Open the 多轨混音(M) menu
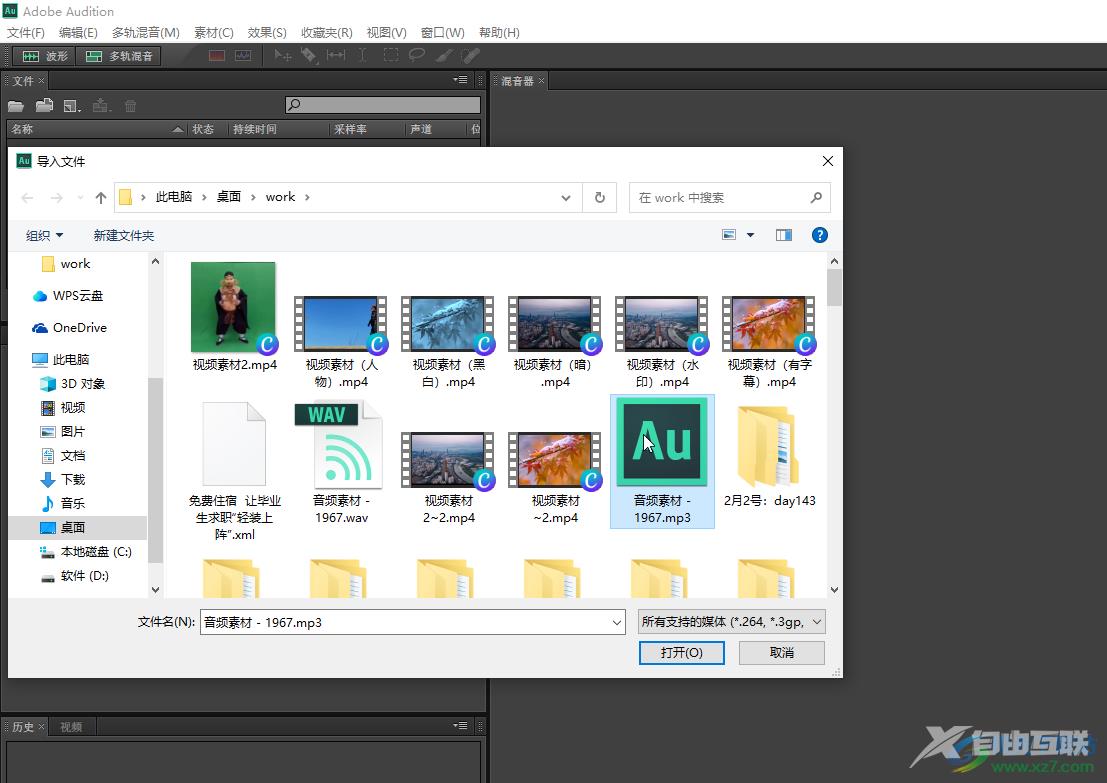1107x783 pixels. coord(145,32)
